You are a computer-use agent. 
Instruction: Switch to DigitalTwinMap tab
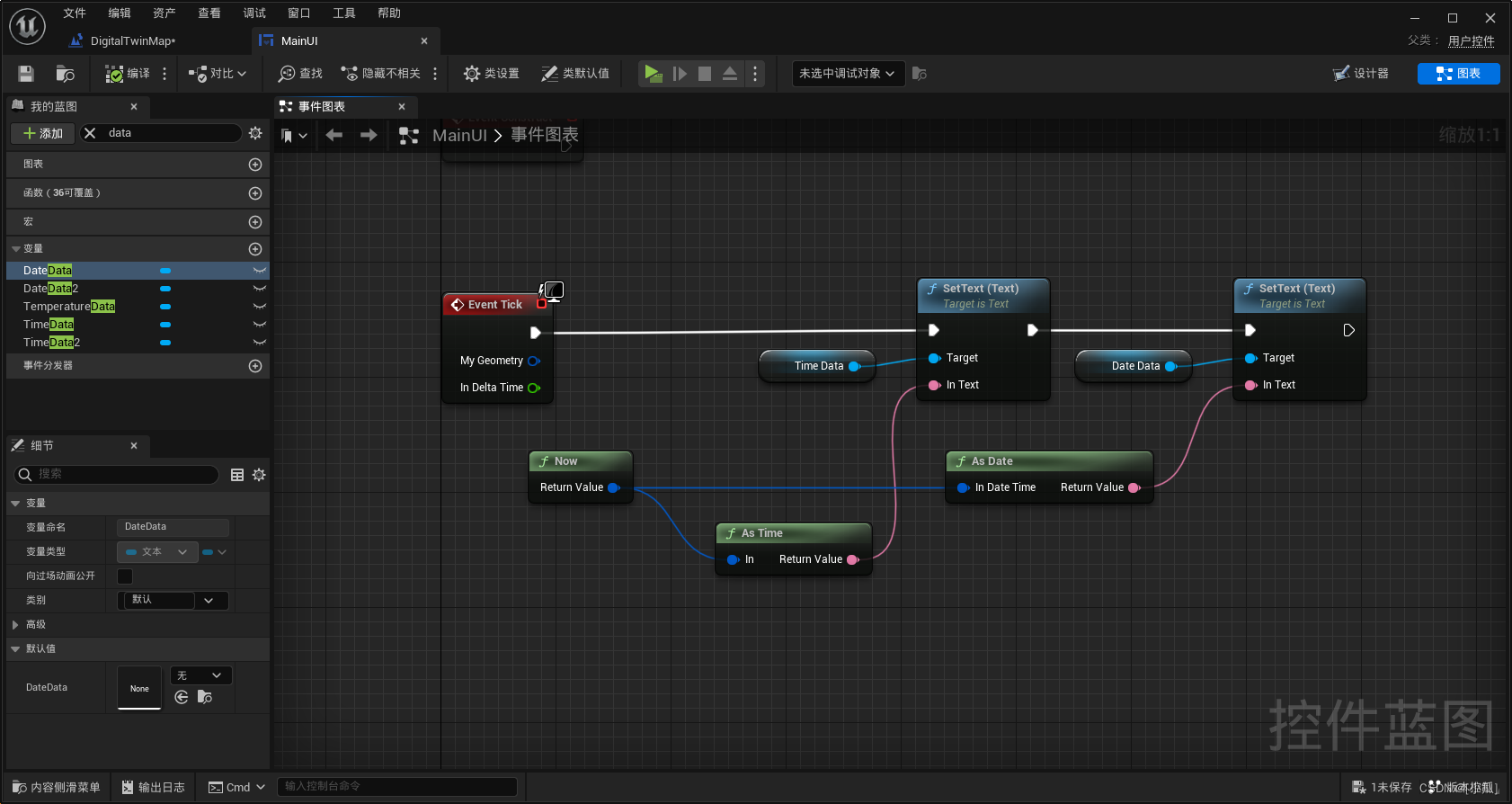(x=132, y=41)
